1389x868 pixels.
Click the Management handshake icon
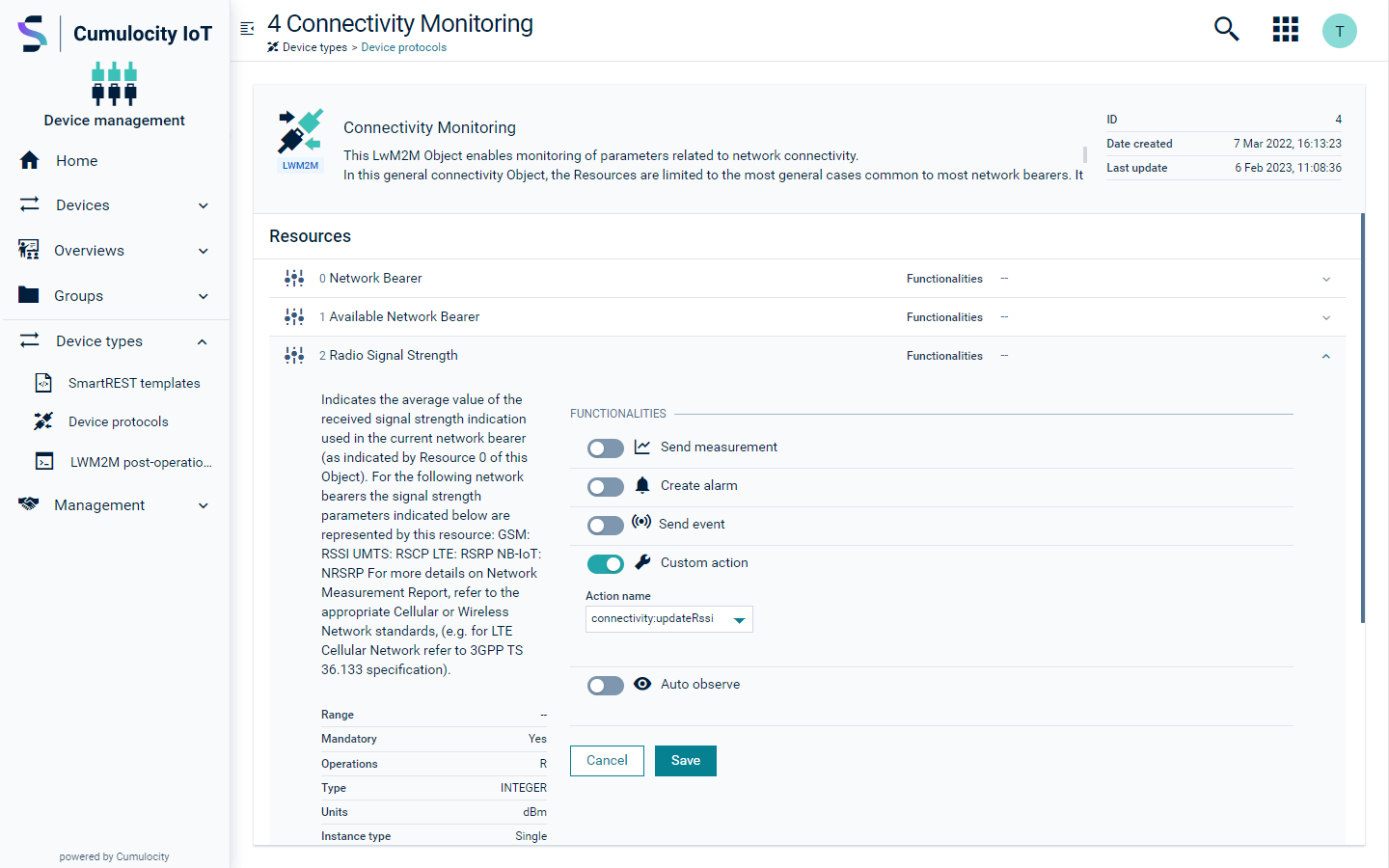29,503
